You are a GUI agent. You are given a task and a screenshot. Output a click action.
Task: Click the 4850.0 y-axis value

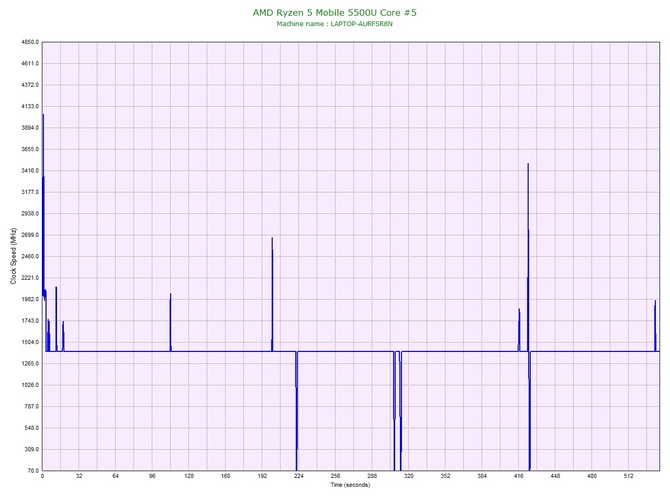tap(30, 42)
